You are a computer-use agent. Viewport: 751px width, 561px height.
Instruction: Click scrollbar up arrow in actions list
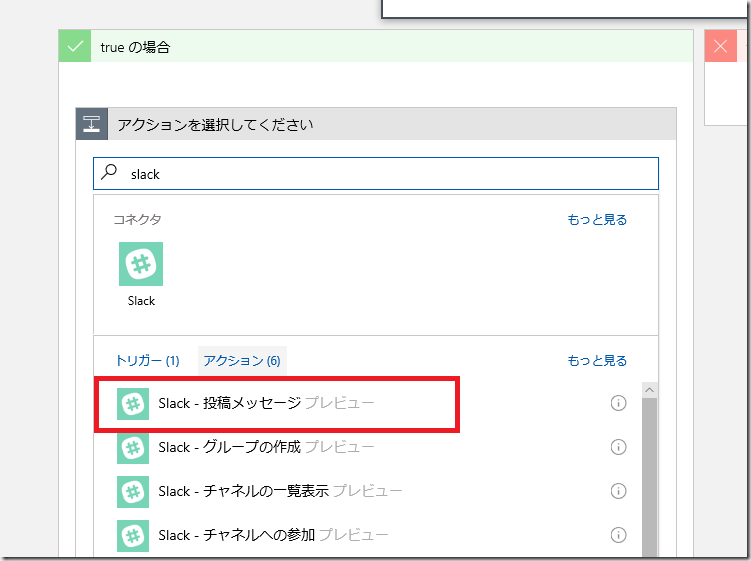(x=649, y=390)
